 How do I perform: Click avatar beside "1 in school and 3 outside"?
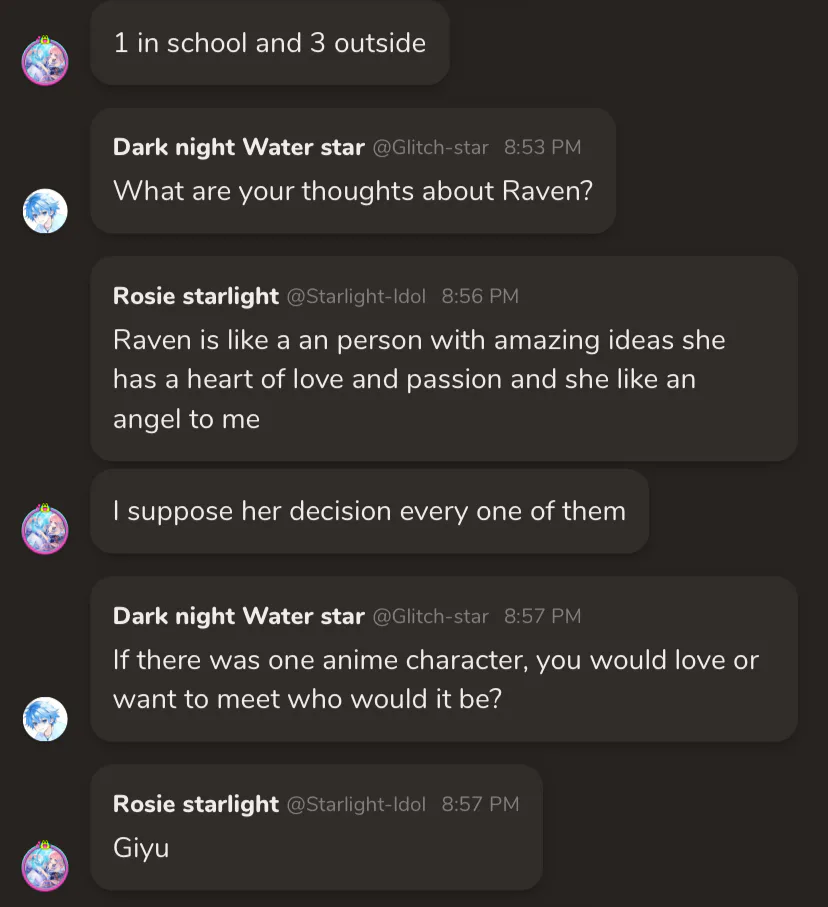point(45,61)
